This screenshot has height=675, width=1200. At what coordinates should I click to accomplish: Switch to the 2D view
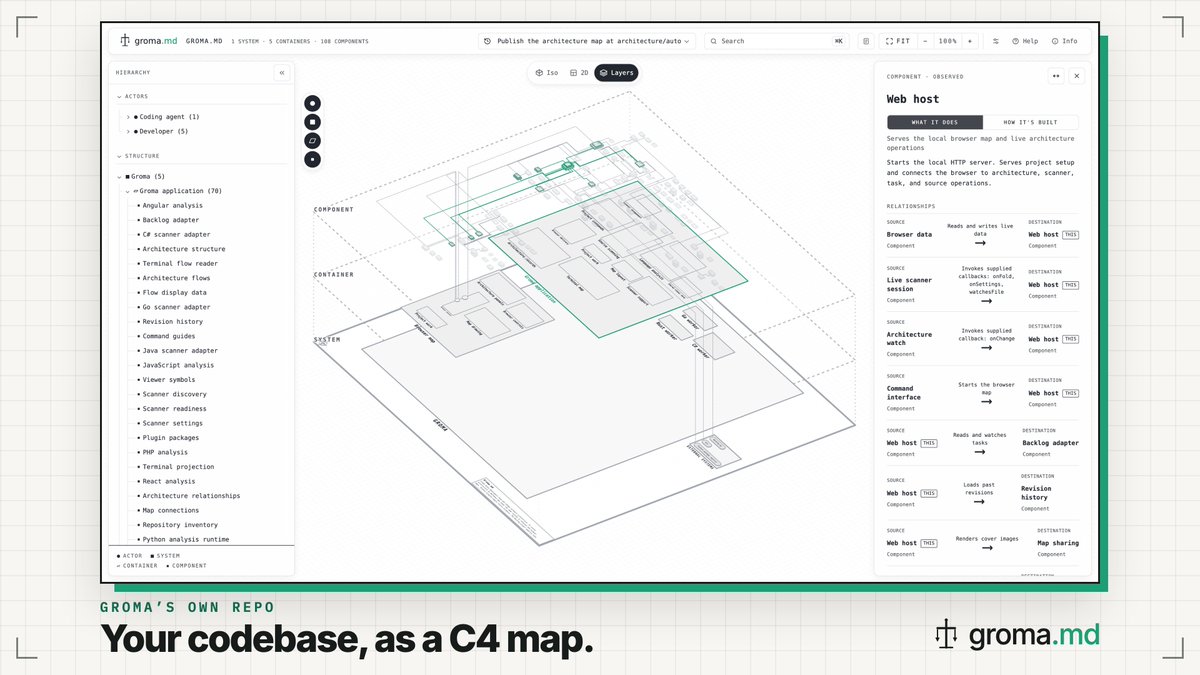tap(579, 73)
